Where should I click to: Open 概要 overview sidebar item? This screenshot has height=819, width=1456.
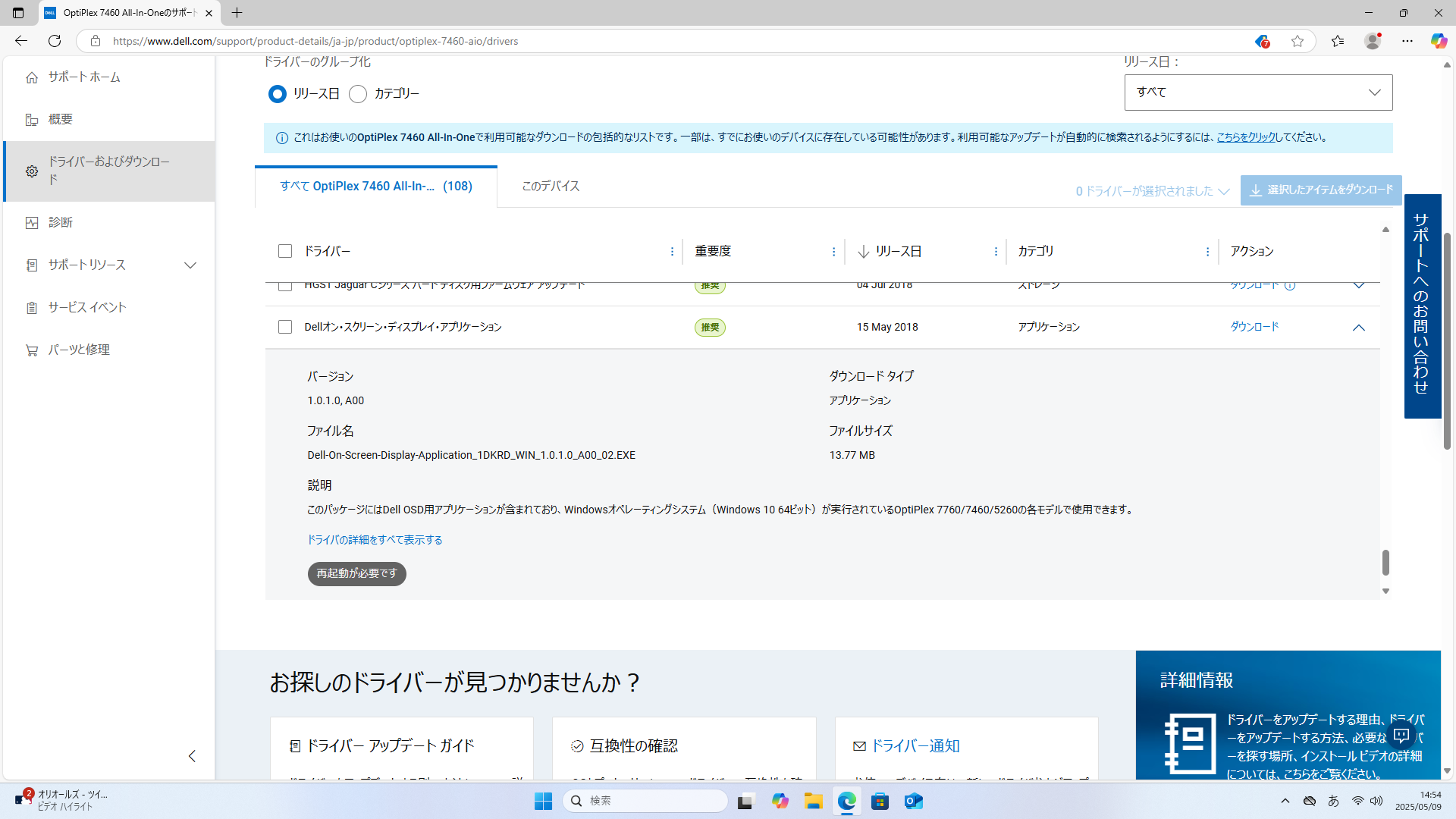tap(60, 119)
